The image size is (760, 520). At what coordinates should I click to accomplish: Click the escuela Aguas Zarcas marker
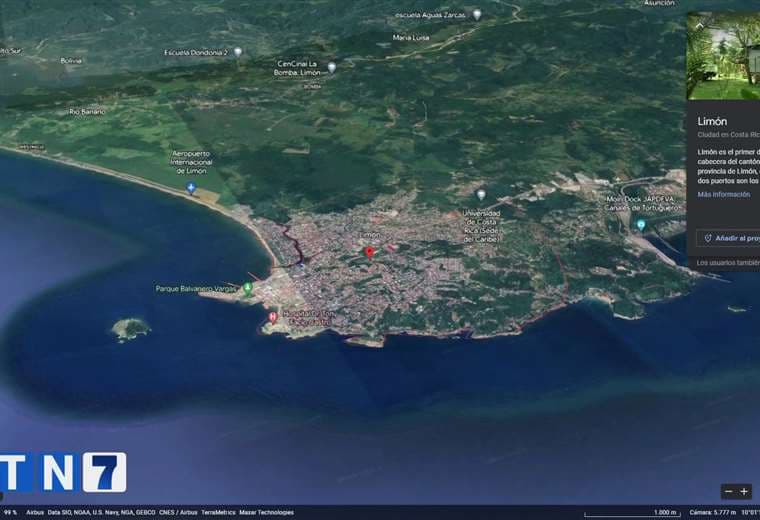pos(477,14)
